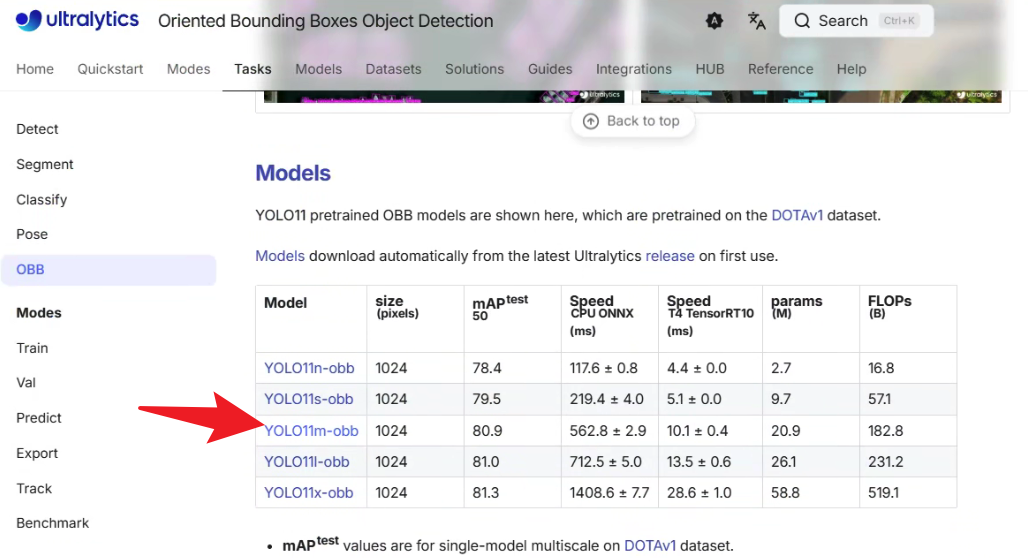Open the Quickstart tab
The image size is (1028, 558).
[110, 69]
